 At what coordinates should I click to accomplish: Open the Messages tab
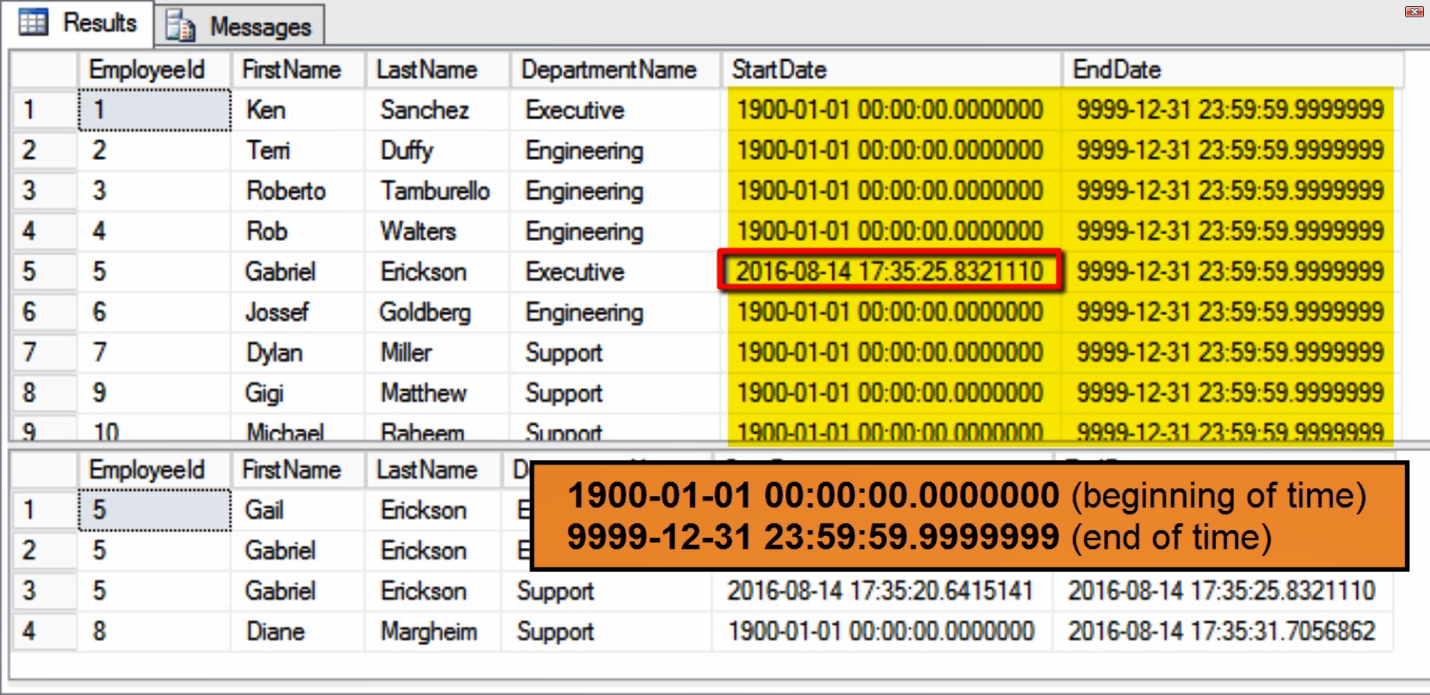point(240,26)
